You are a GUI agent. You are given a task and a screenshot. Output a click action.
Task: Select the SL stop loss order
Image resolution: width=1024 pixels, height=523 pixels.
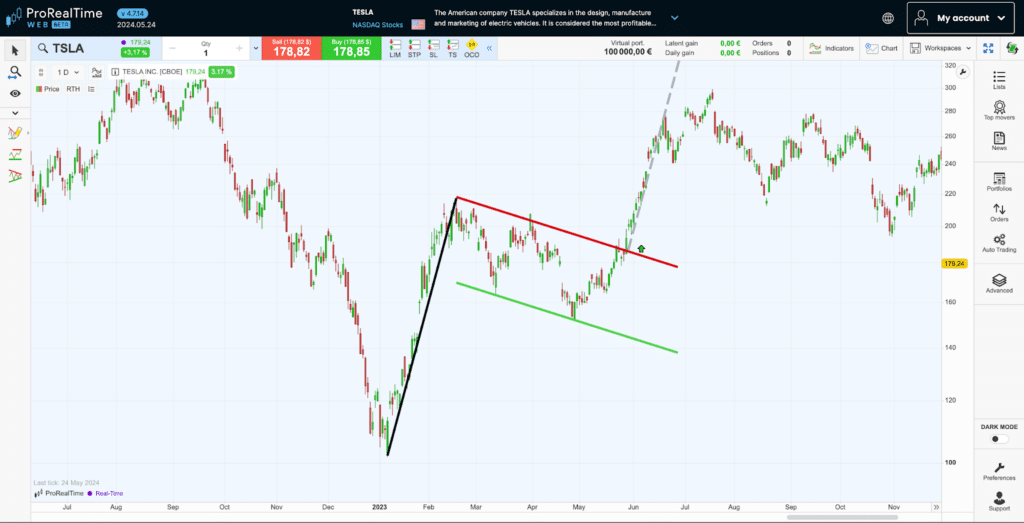click(433, 49)
